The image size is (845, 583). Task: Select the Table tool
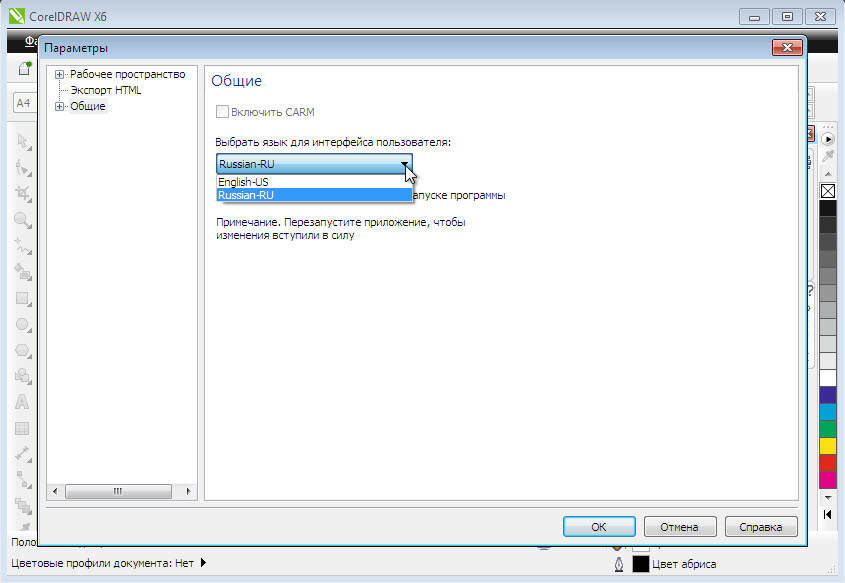click(x=21, y=428)
